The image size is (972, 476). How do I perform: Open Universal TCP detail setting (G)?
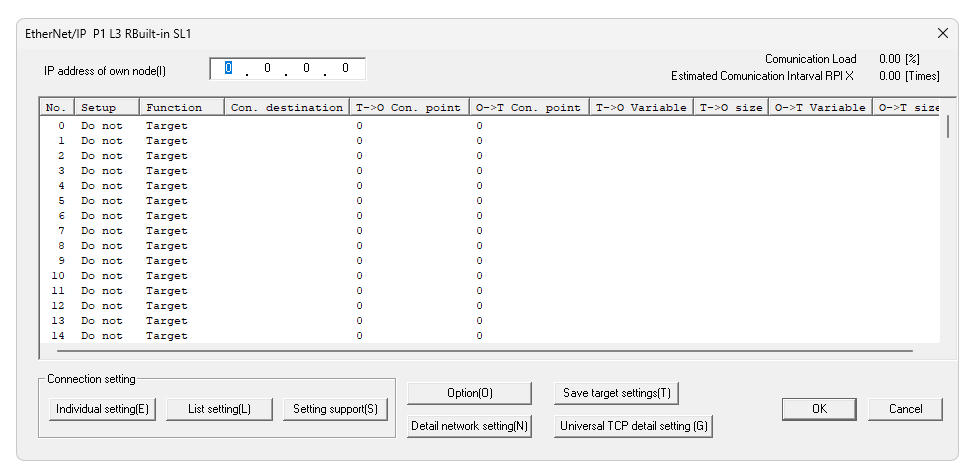[634, 426]
